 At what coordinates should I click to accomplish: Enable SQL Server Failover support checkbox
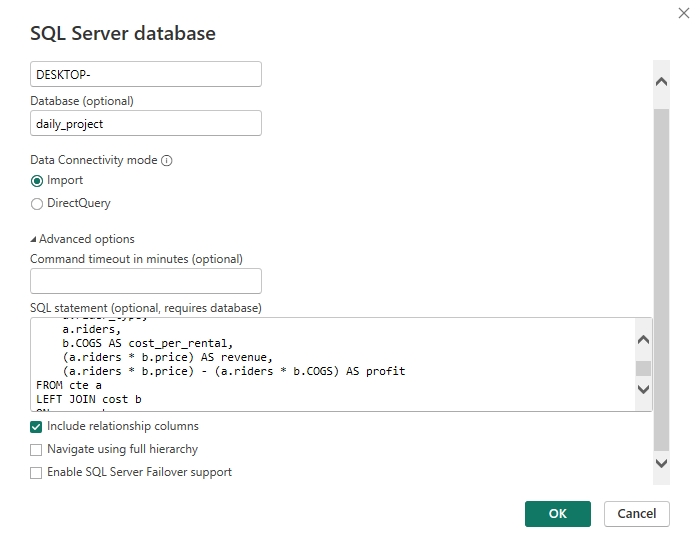[36, 473]
